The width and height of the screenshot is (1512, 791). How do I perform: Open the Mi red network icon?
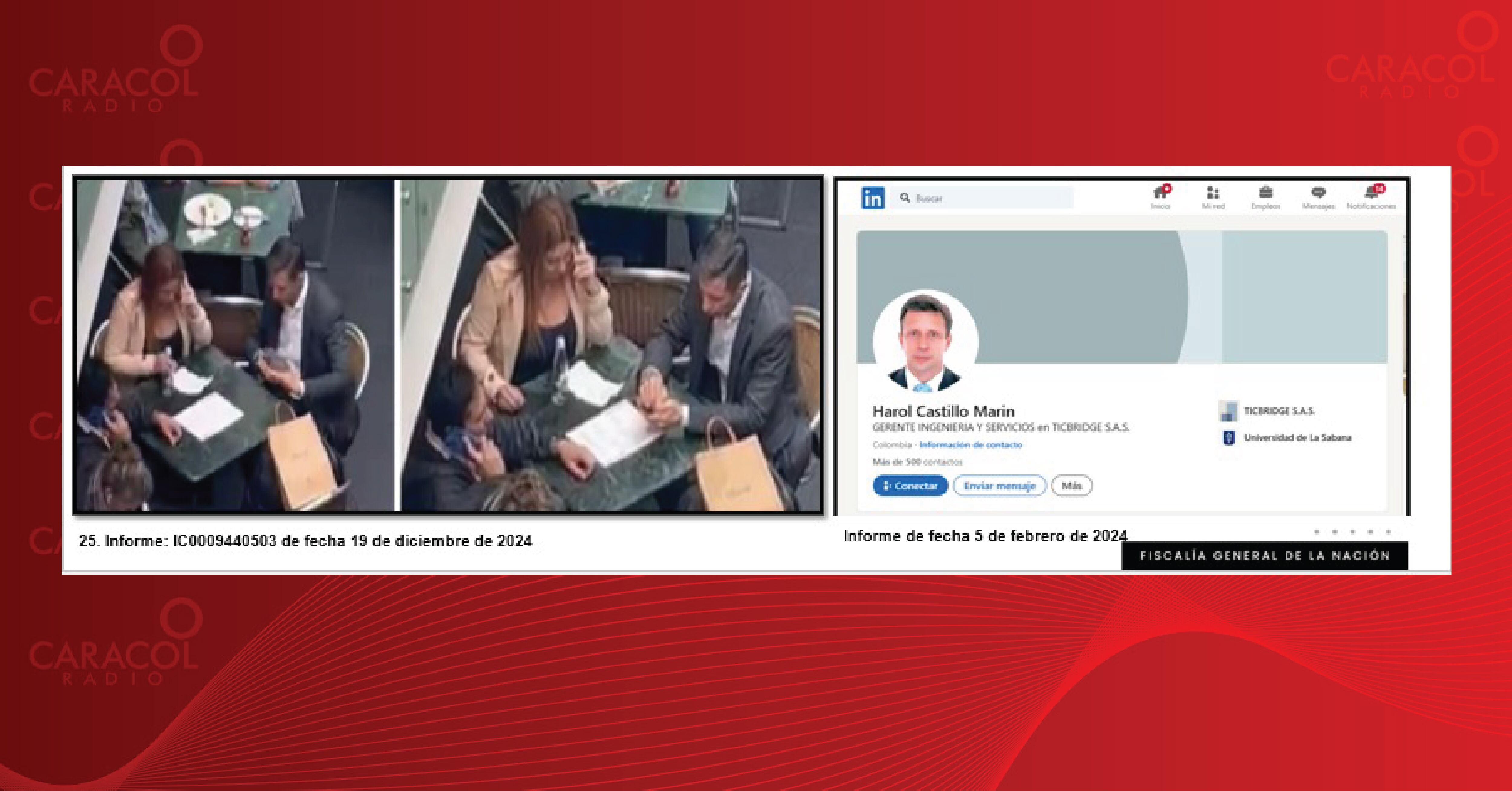click(1213, 193)
